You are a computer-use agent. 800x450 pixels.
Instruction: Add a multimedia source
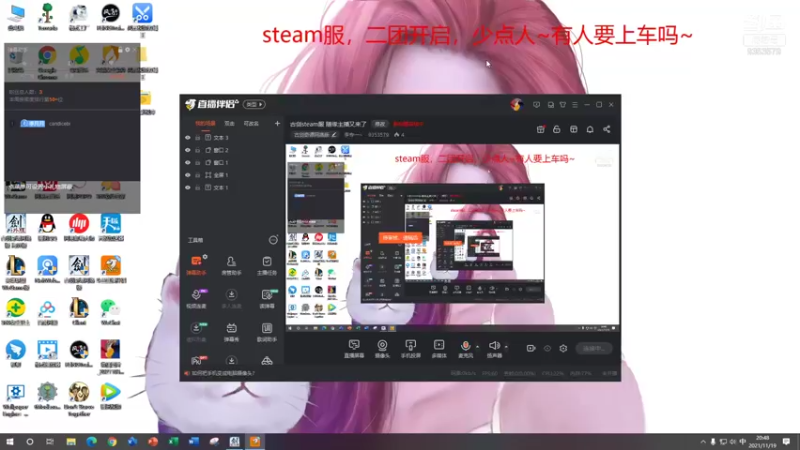[439, 349]
